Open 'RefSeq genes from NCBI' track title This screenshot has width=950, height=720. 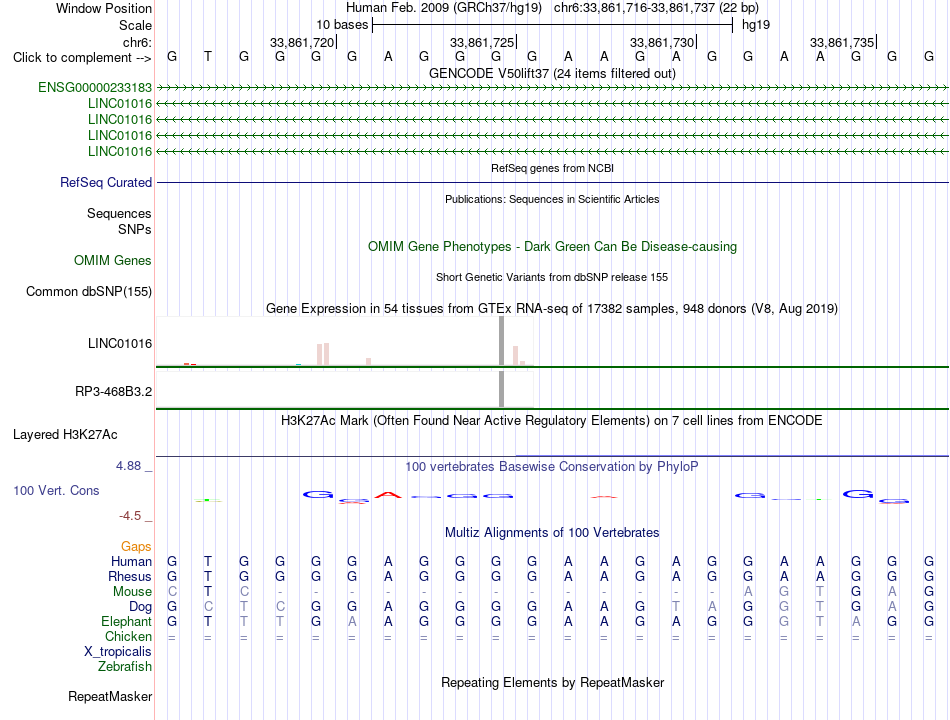pos(552,168)
